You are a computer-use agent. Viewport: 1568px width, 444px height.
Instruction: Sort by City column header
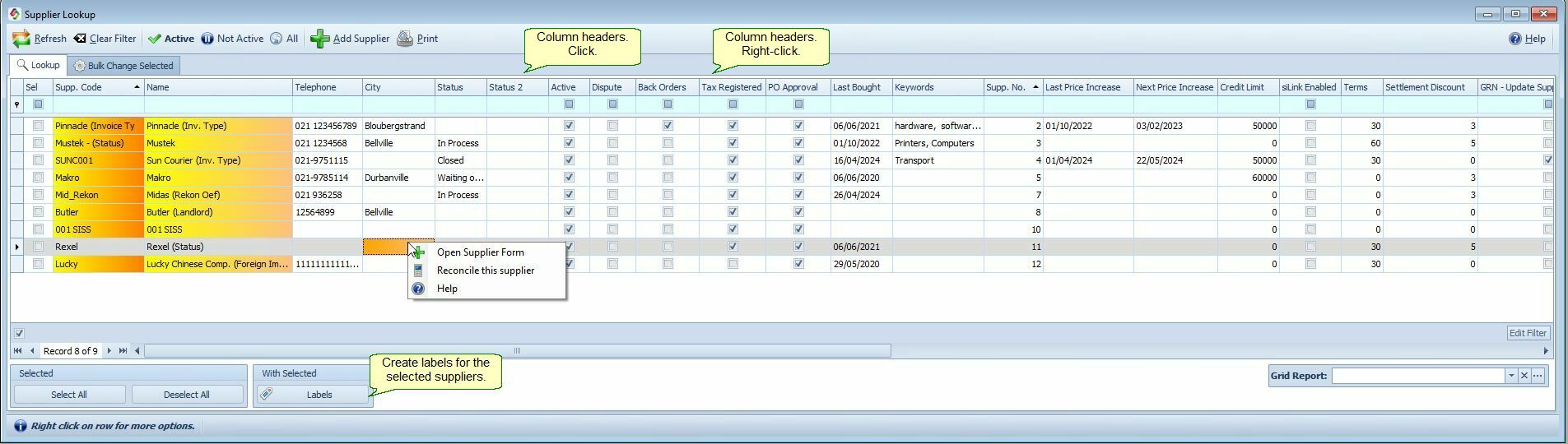398,87
